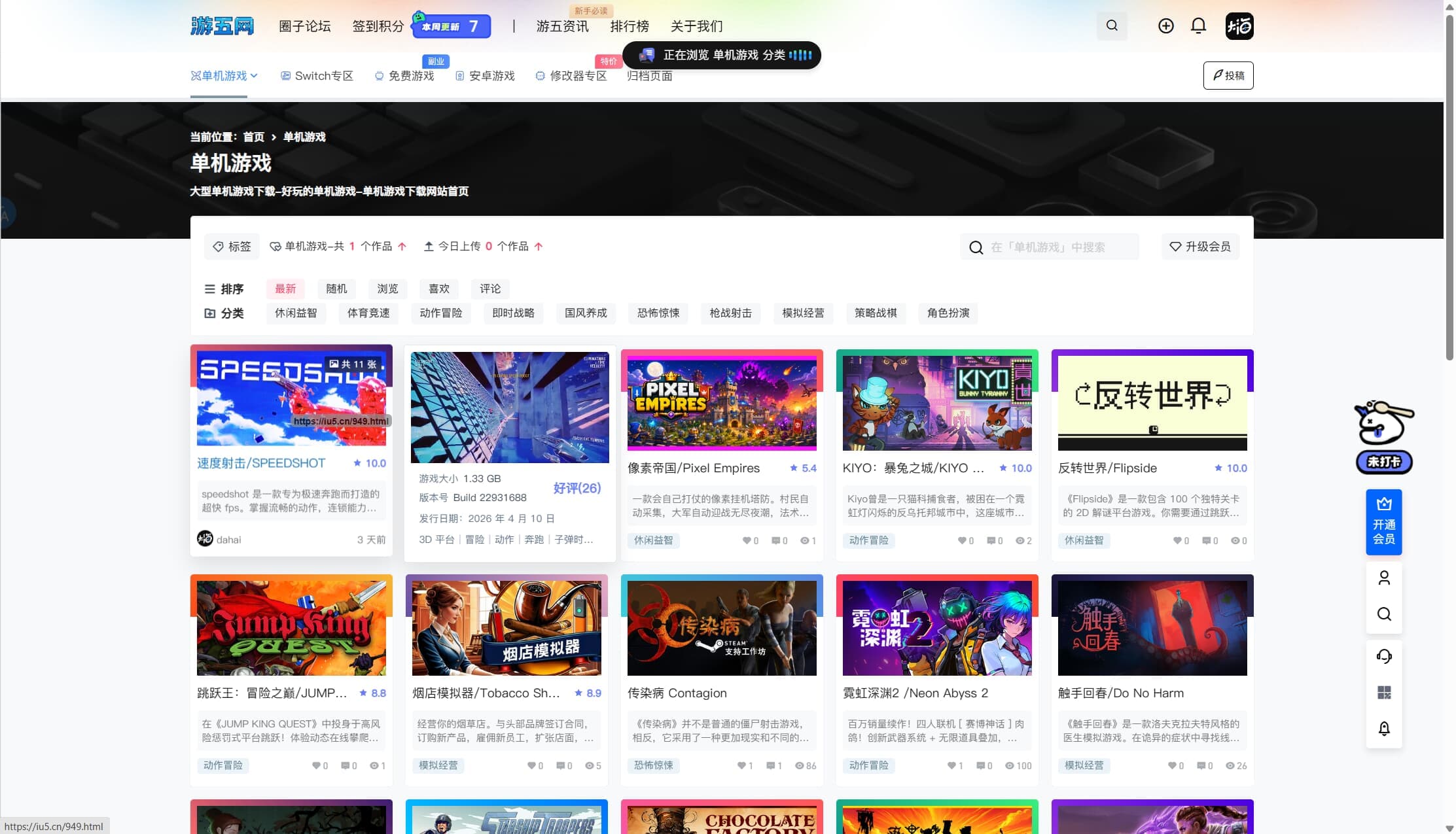Click the plus circle publish icon
1456x834 pixels.
[x=1165, y=26]
